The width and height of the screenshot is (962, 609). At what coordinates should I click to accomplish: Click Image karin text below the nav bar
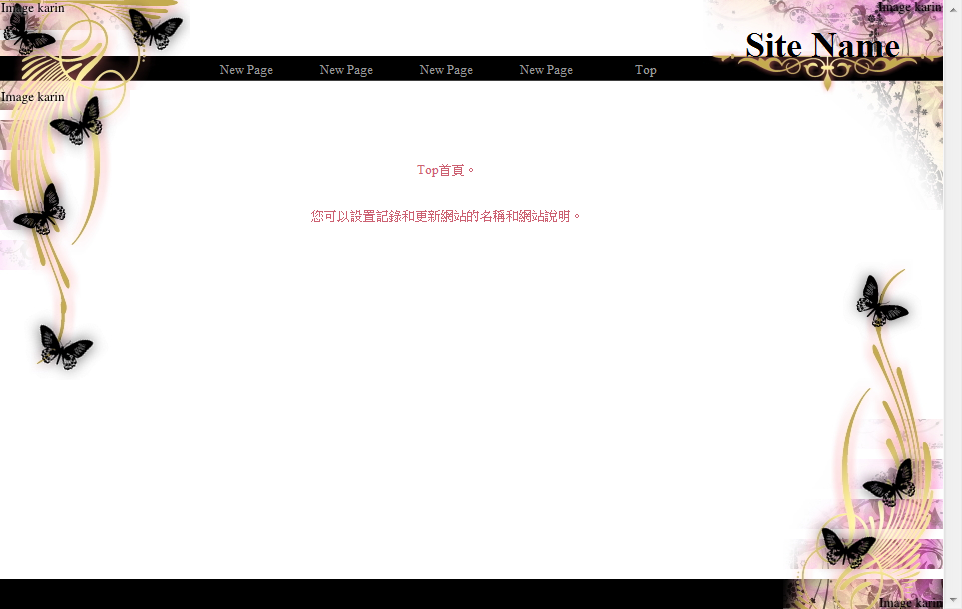tap(33, 97)
